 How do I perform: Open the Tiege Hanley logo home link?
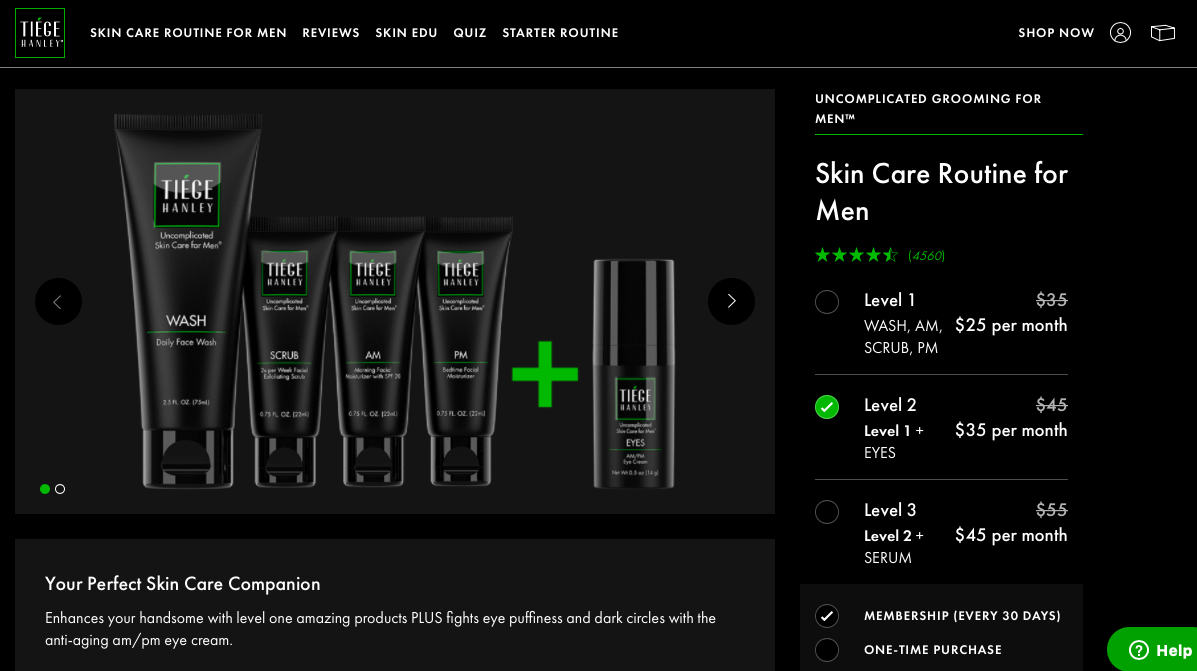pyautogui.click(x=40, y=33)
